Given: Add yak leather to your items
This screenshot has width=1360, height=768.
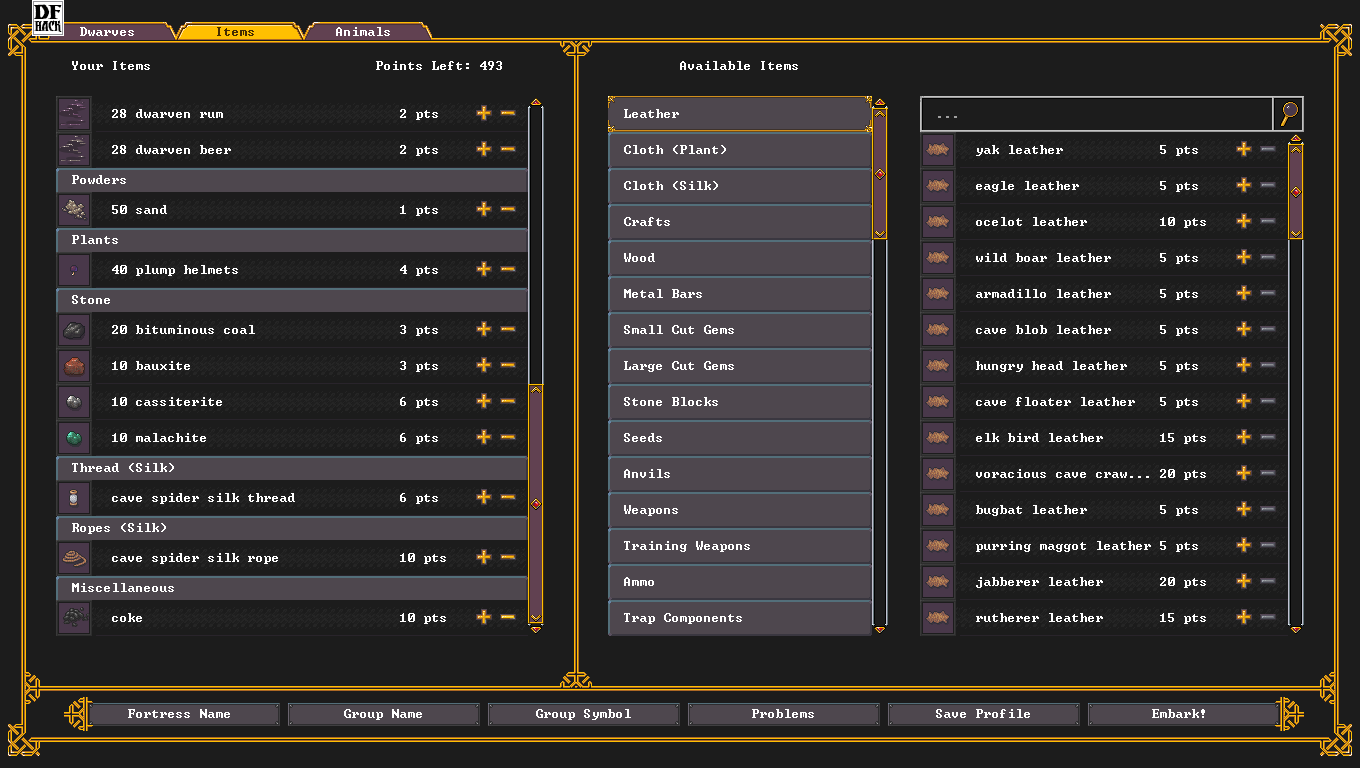Looking at the screenshot, I should [1244, 149].
